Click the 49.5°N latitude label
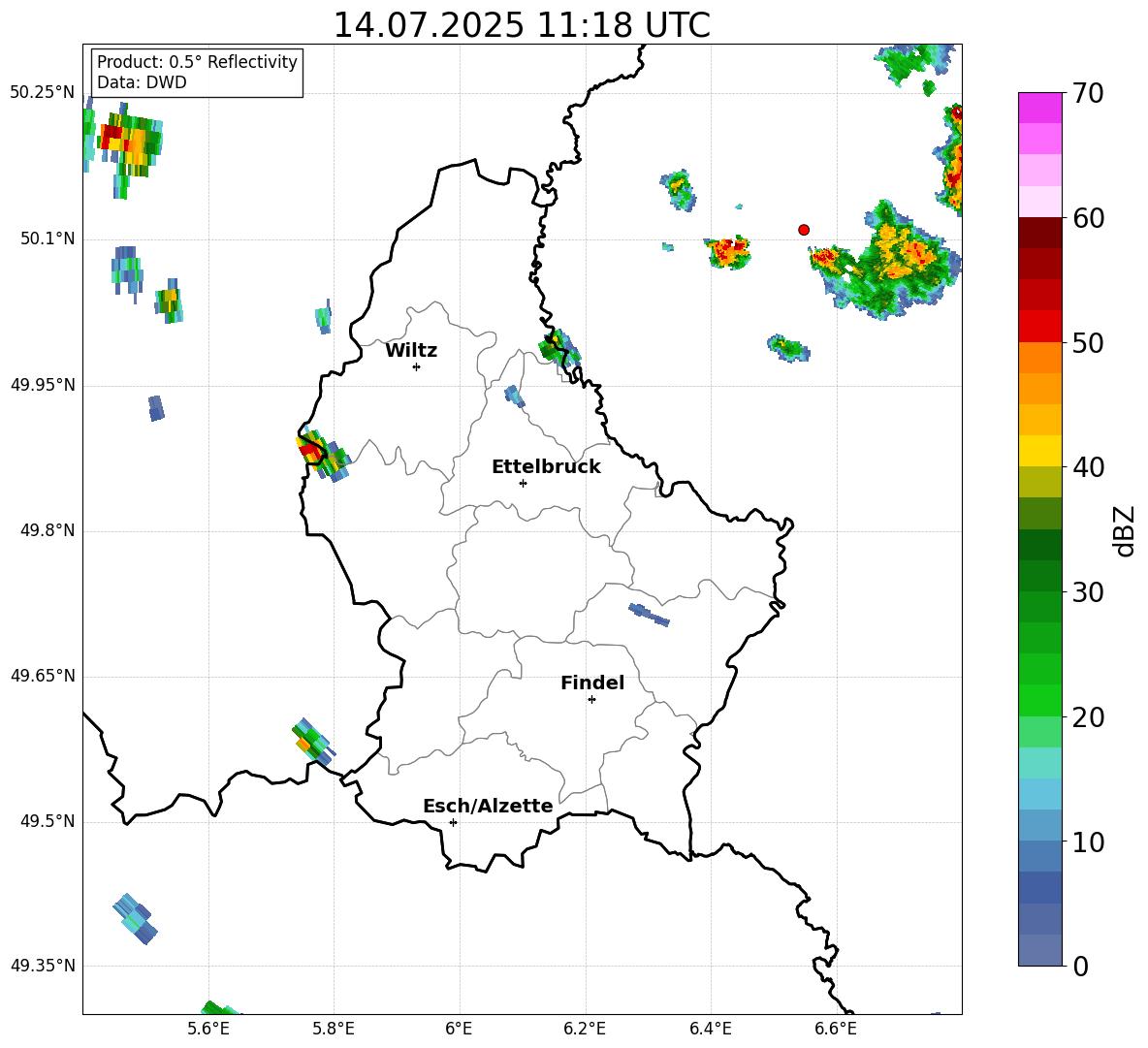Image resolution: width=1148 pixels, height=1048 pixels. (x=48, y=821)
